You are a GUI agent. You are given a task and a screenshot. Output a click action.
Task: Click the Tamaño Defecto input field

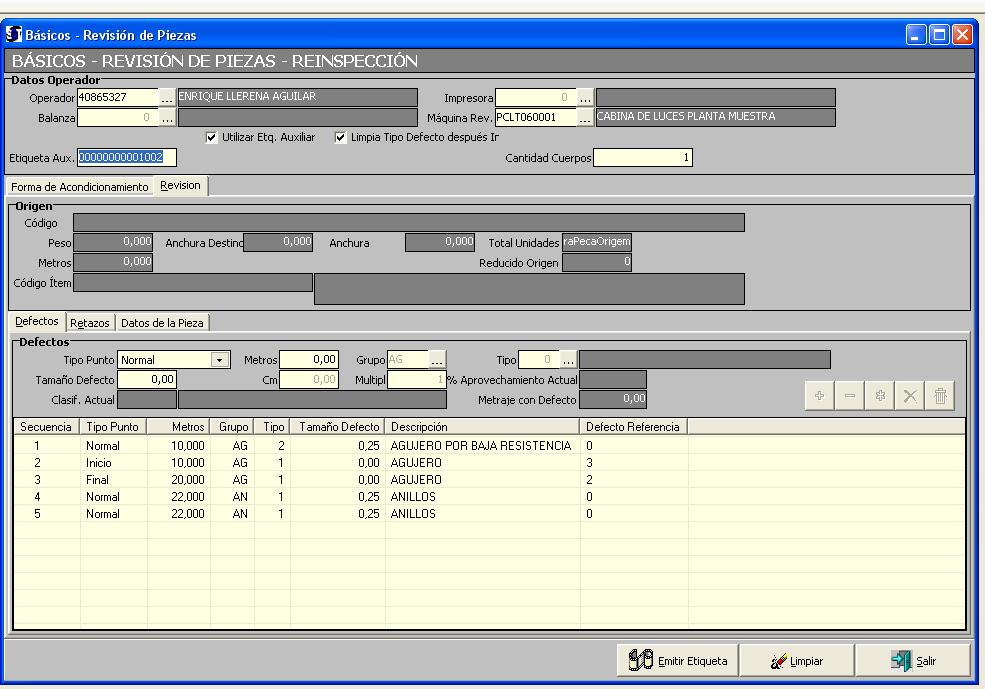pyautogui.click(x=147, y=379)
